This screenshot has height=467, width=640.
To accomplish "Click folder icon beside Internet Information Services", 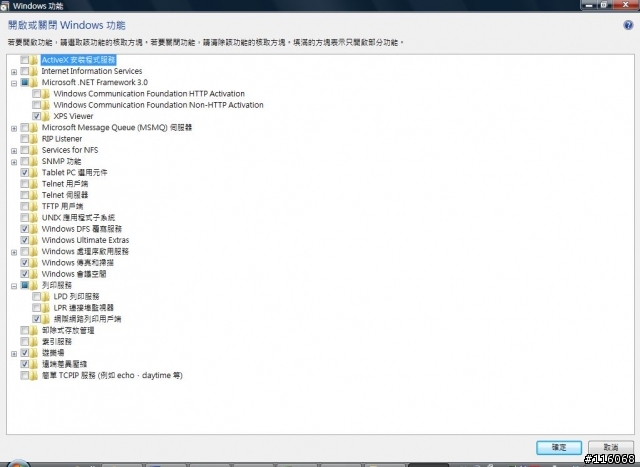I will (x=34, y=71).
